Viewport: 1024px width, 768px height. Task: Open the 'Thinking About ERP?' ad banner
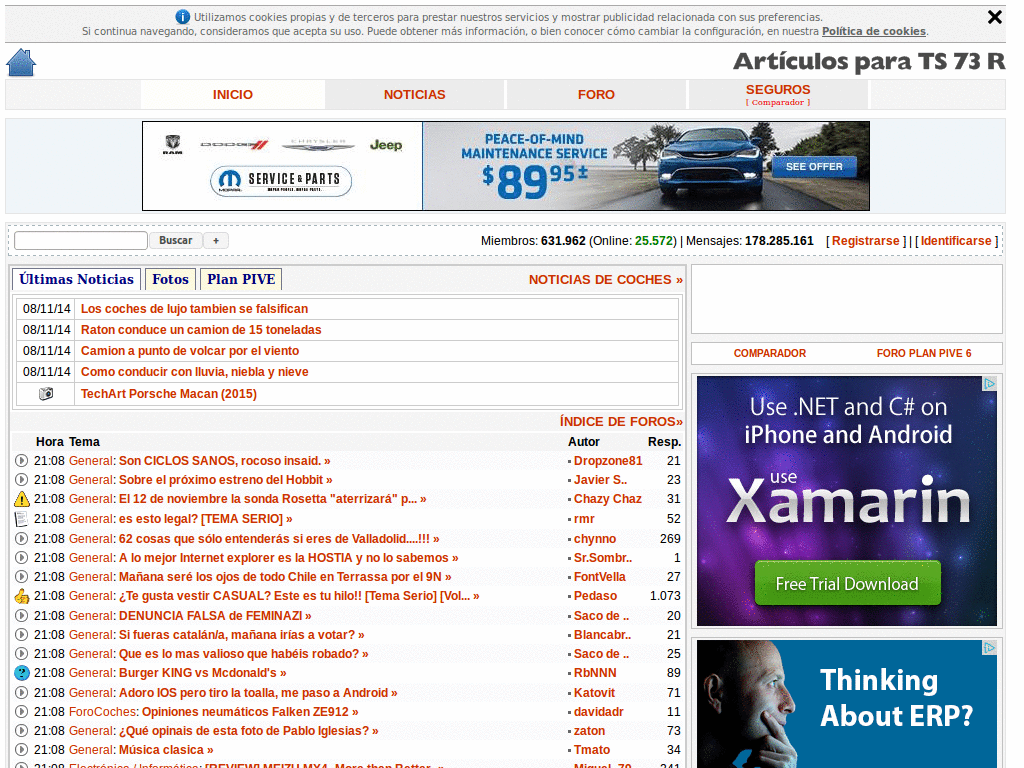pos(847,704)
